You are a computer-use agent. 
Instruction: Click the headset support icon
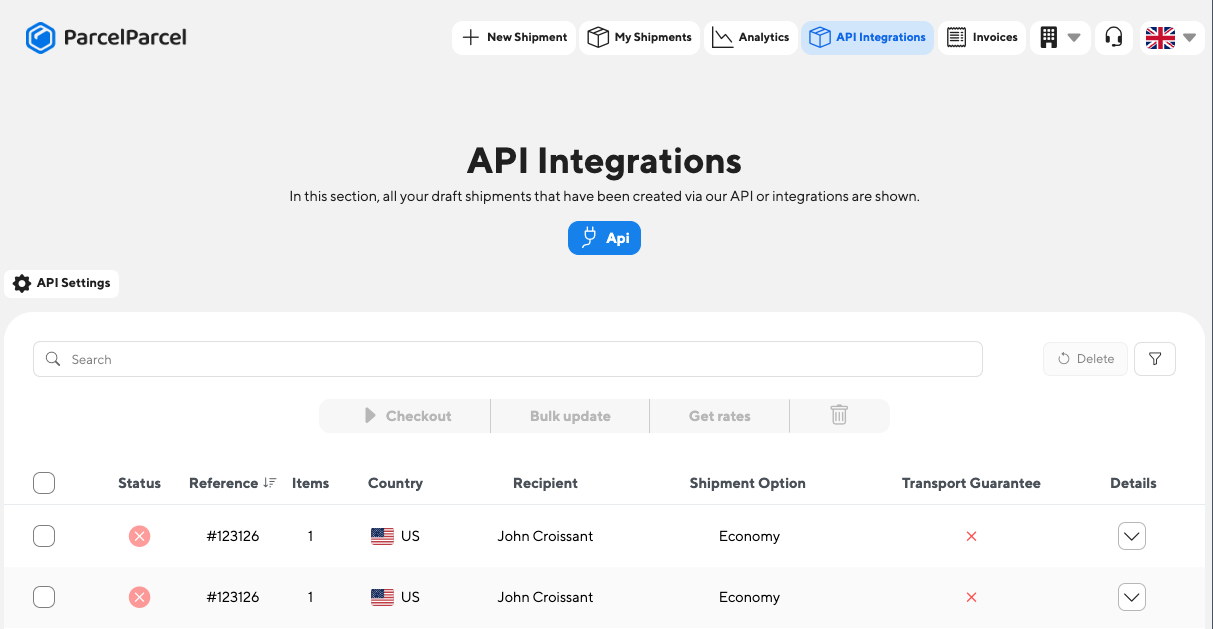pos(1114,38)
